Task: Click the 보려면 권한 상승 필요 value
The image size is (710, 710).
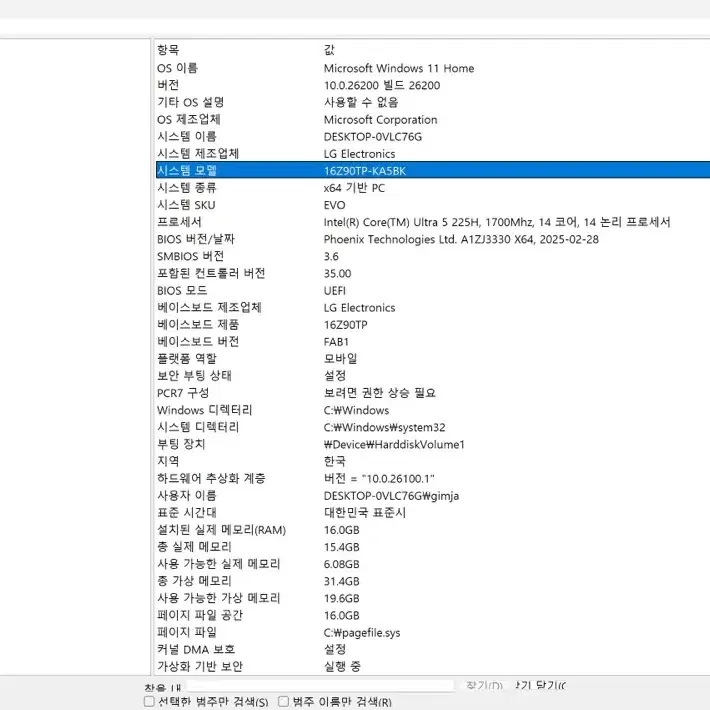Action: [x=379, y=393]
